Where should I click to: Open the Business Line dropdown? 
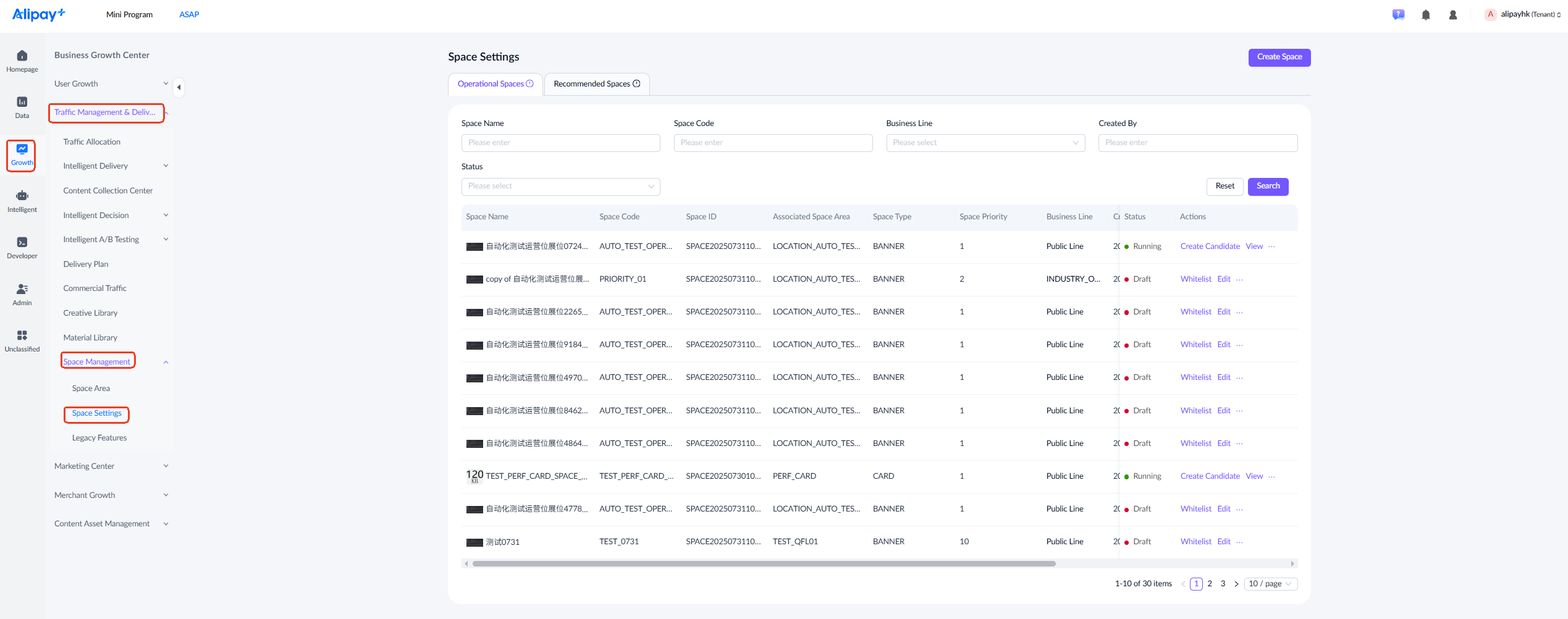point(985,143)
